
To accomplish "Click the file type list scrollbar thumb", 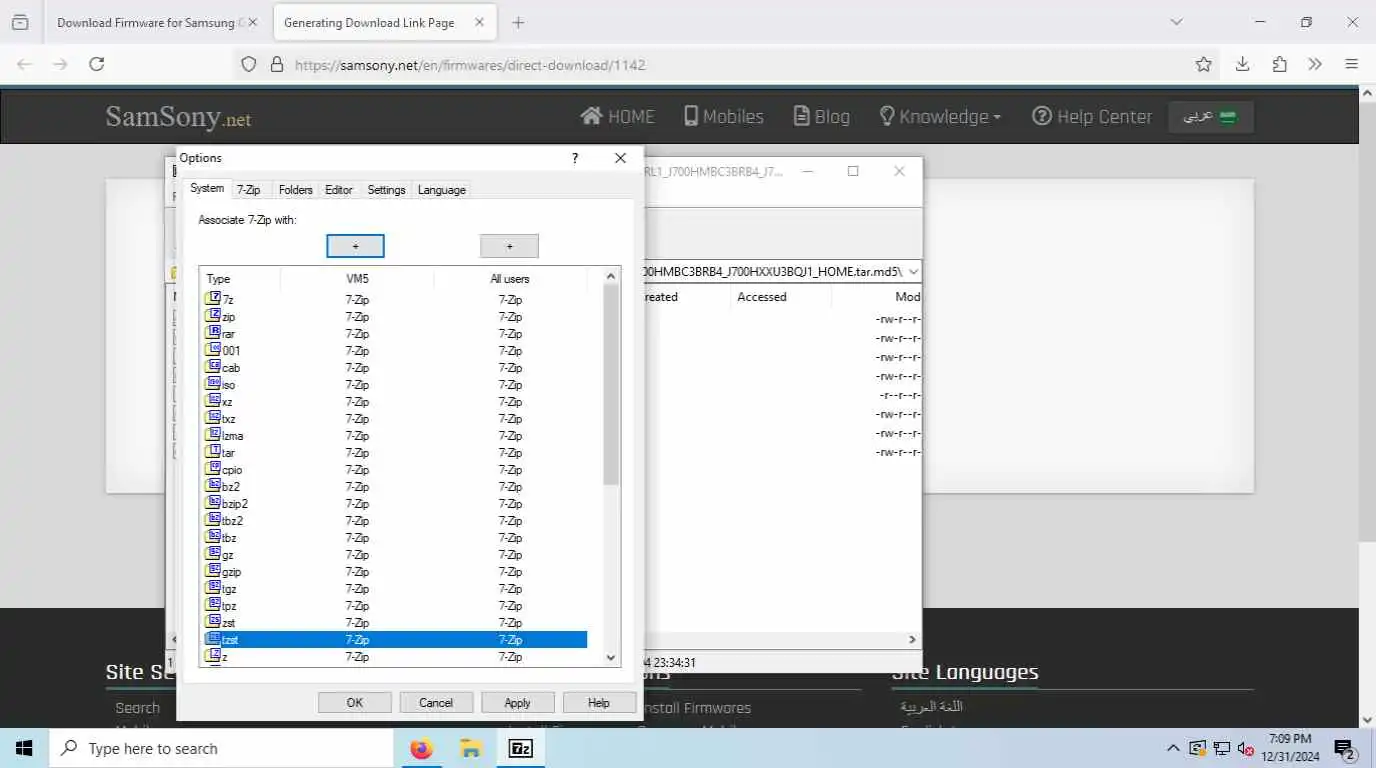I will [x=611, y=386].
